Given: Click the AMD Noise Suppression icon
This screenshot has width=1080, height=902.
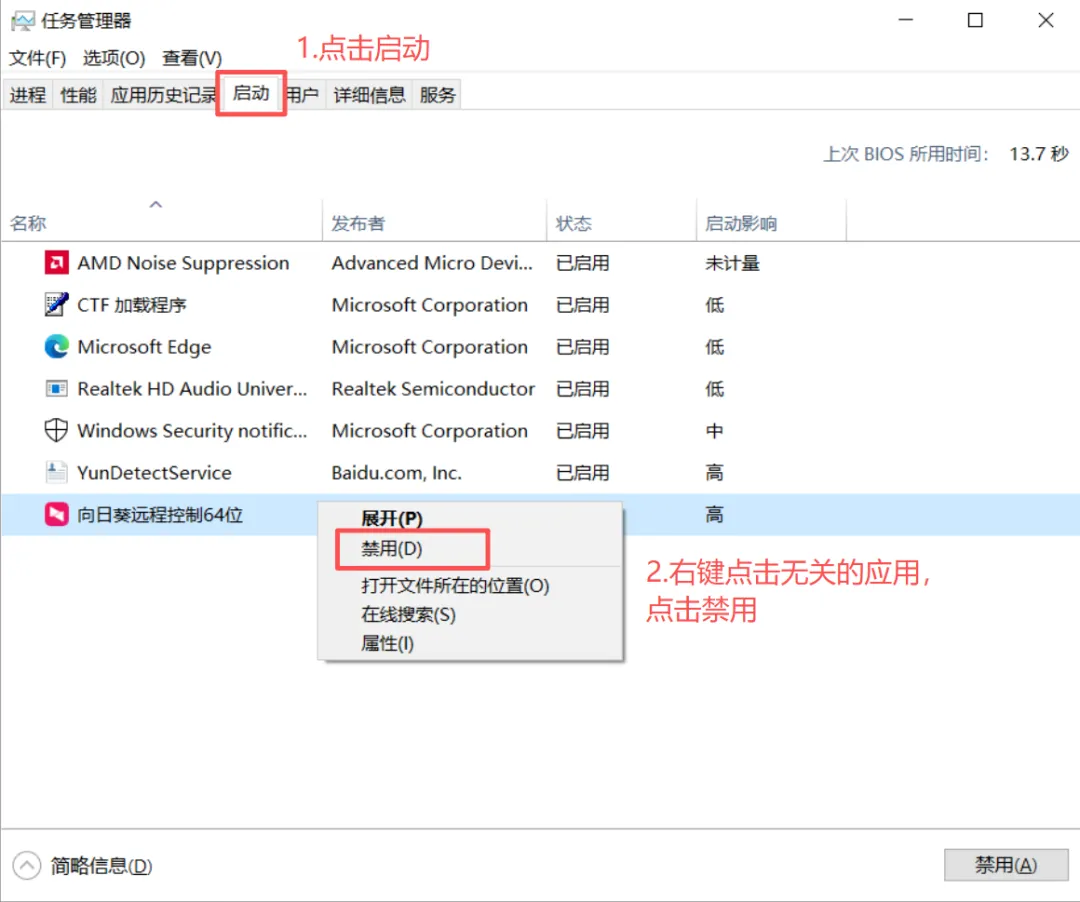Looking at the screenshot, I should (x=56, y=262).
